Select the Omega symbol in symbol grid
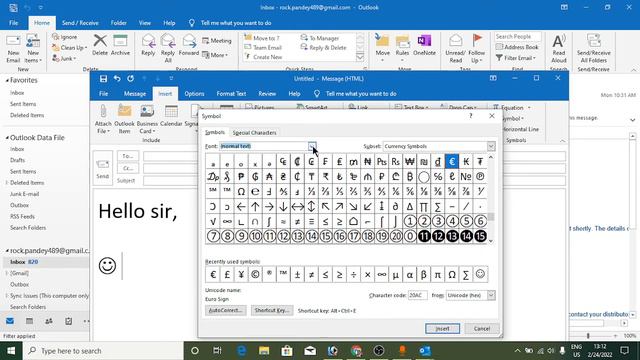This screenshot has width=640, height=360. 241,191
